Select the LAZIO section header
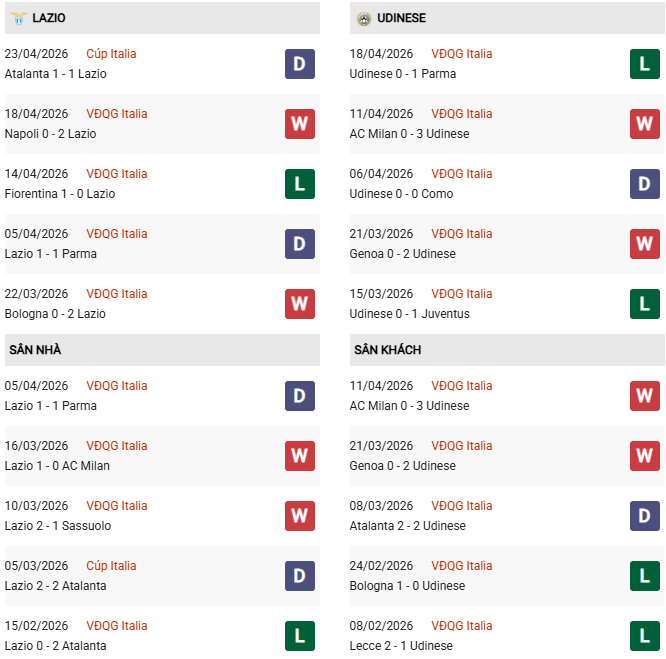 [49, 18]
